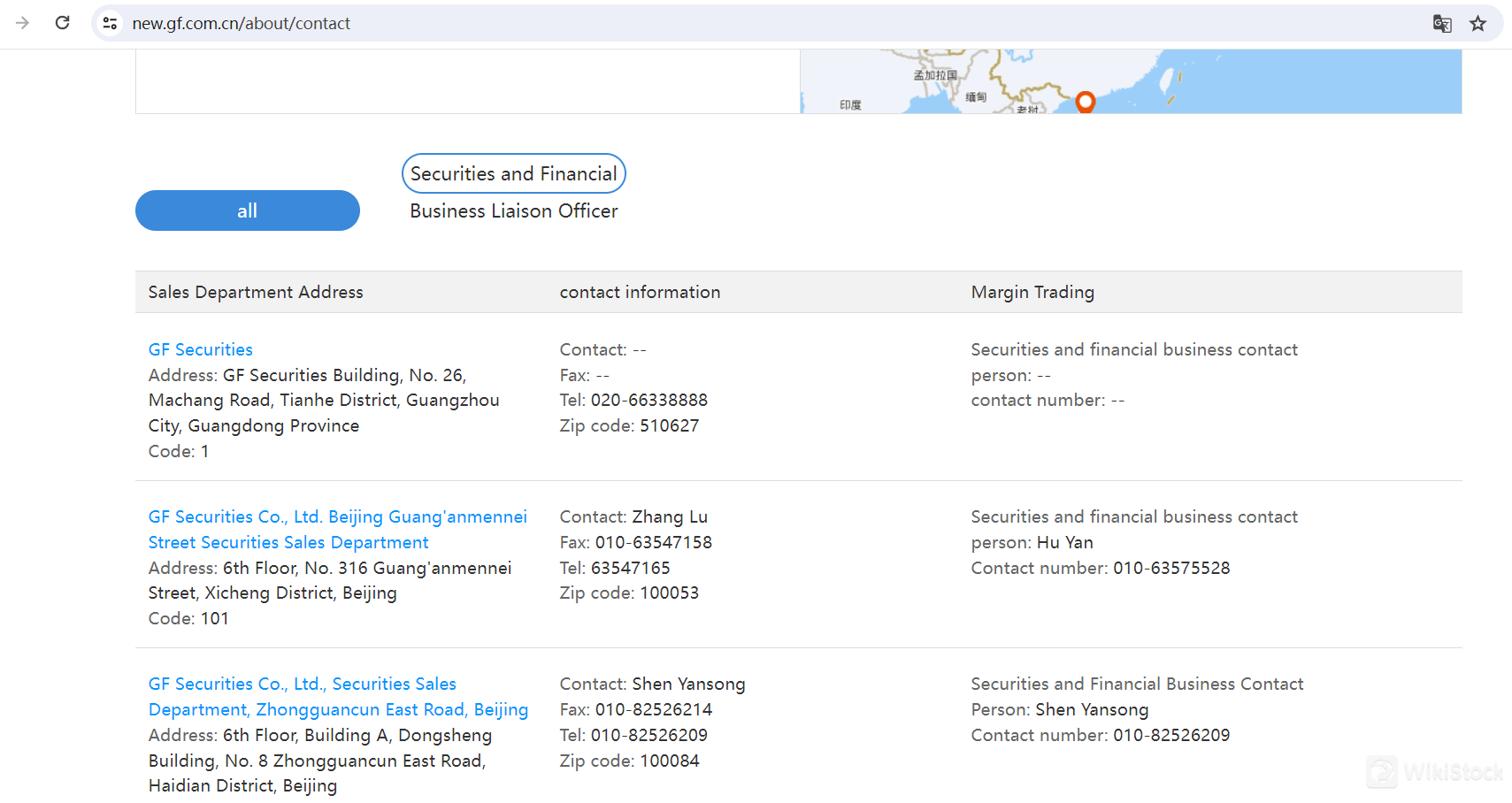Select the Securities and Financial tab
The height and width of the screenshot is (803, 1512).
514,173
